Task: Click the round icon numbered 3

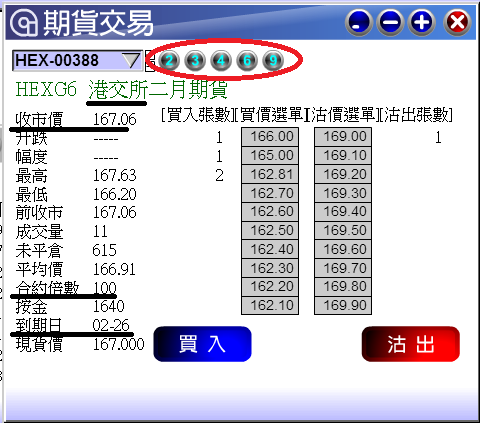Action: pyautogui.click(x=195, y=61)
